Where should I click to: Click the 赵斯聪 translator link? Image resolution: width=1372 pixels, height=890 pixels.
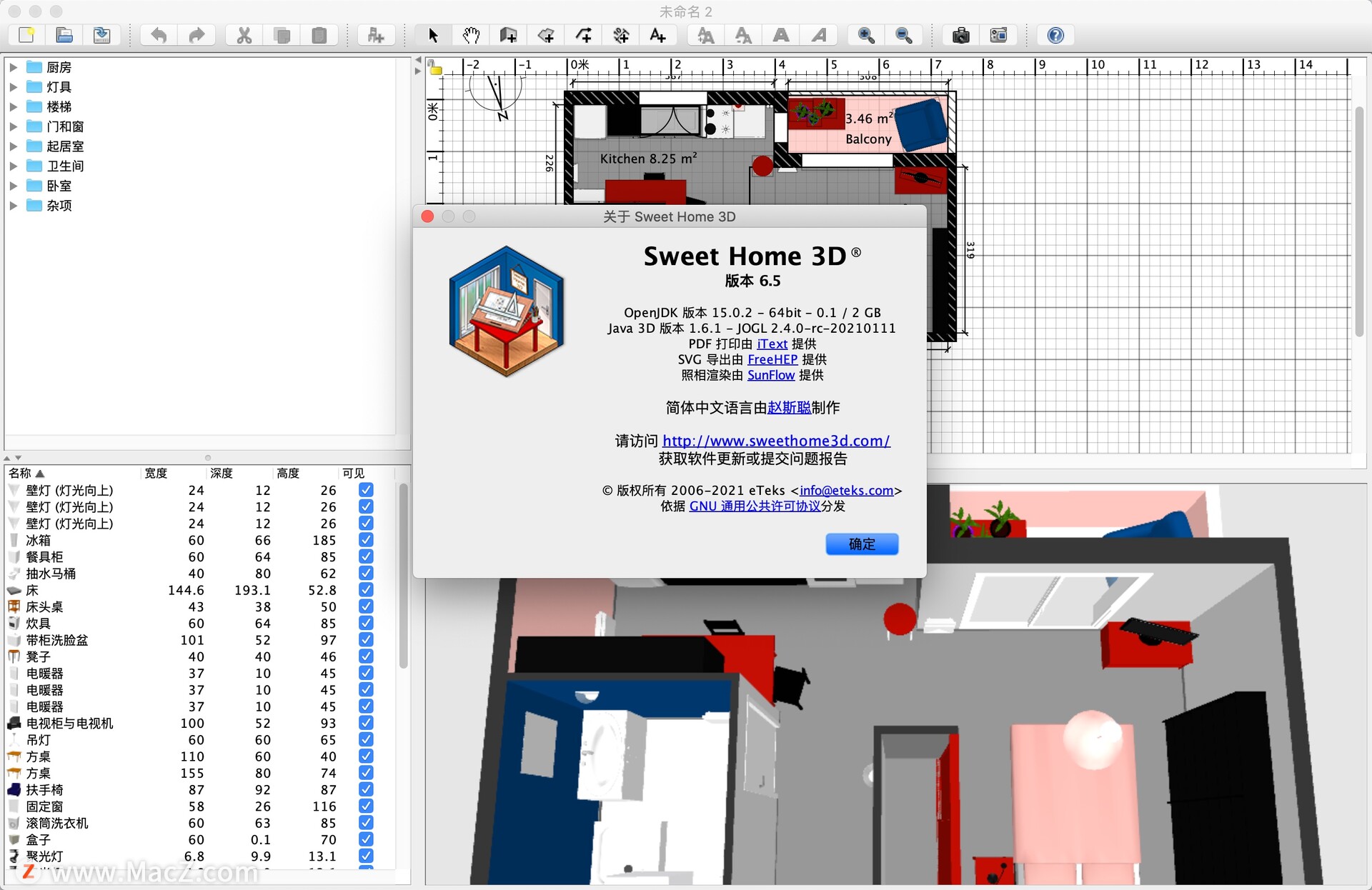pos(789,407)
